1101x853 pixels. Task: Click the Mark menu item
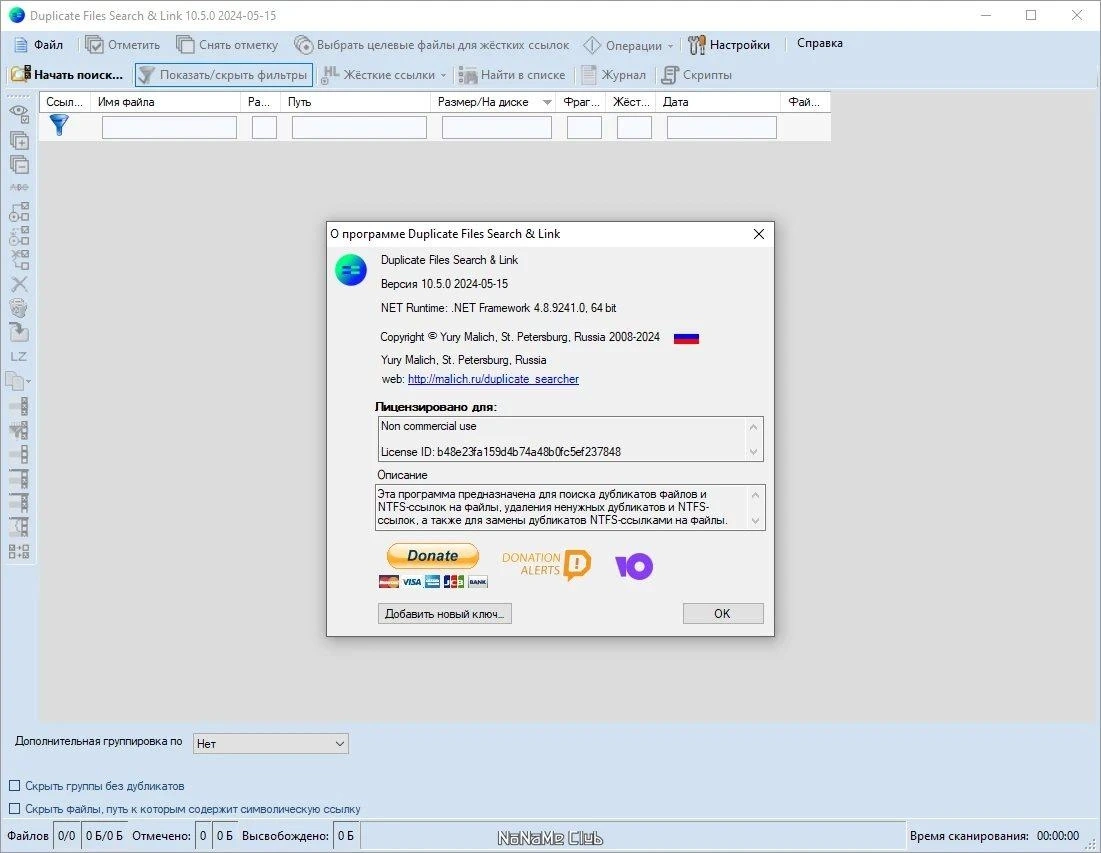pos(123,45)
